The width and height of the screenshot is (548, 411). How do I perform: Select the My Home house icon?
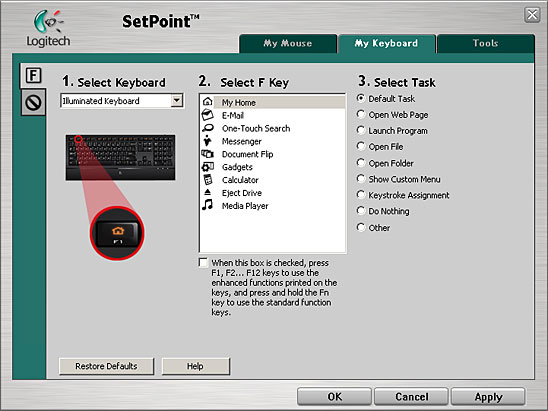pyautogui.click(x=208, y=102)
